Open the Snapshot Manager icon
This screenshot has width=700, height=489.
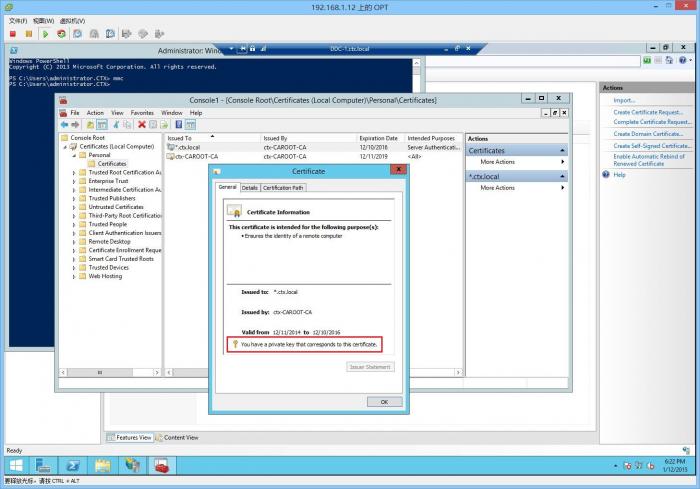110,34
